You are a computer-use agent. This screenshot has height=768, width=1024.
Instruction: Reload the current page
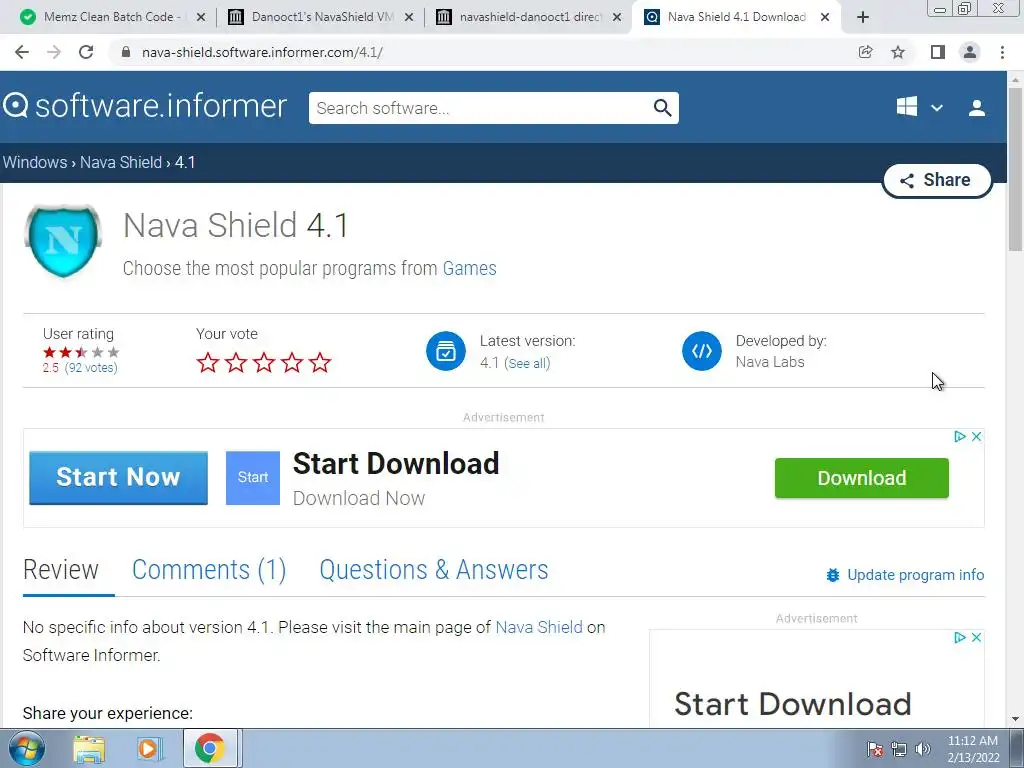coord(86,52)
